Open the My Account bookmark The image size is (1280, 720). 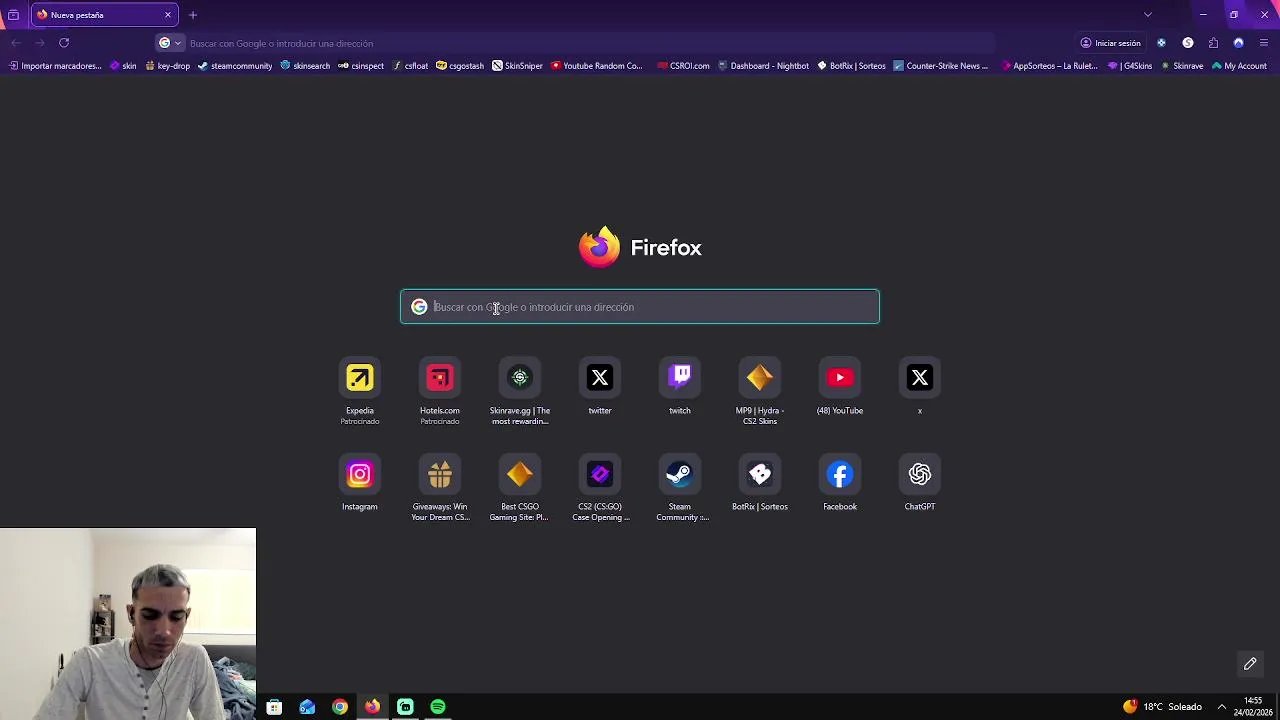click(x=1239, y=66)
